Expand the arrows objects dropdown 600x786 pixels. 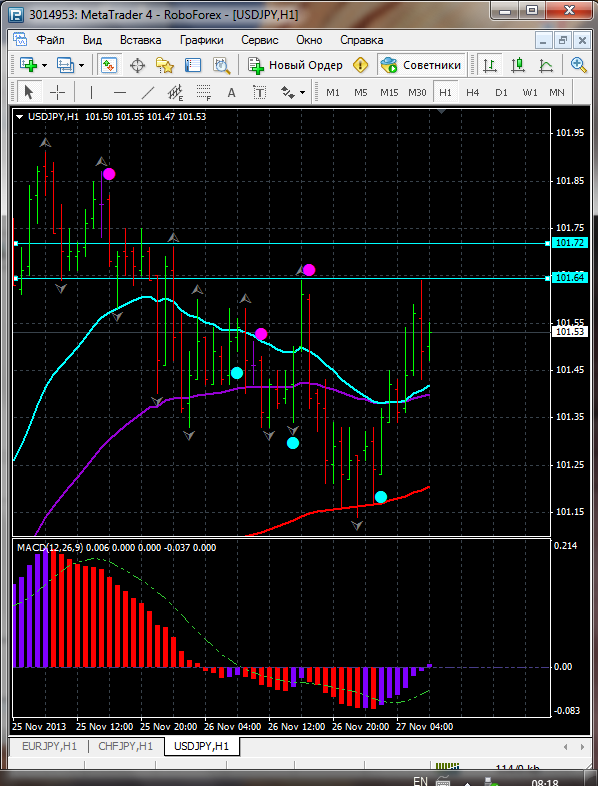point(302,92)
